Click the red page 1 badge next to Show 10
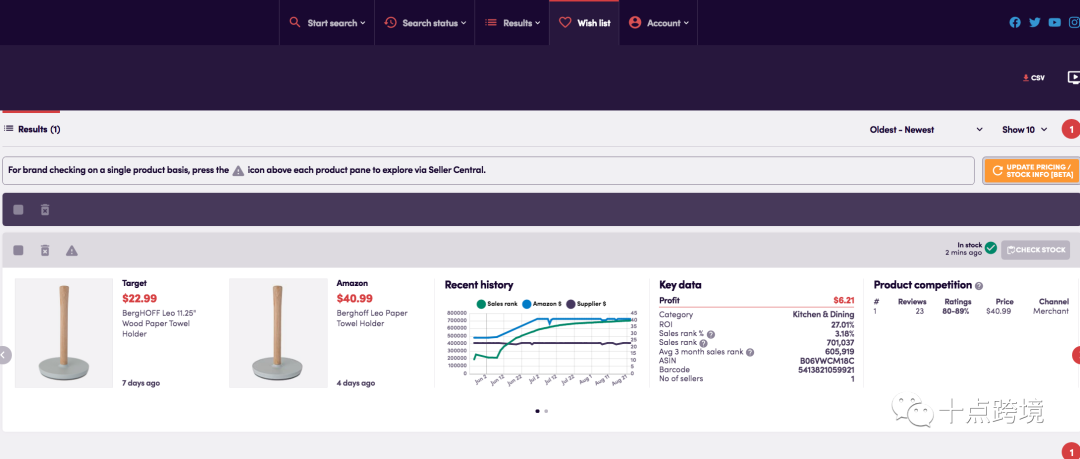1080x459 pixels. point(1071,129)
